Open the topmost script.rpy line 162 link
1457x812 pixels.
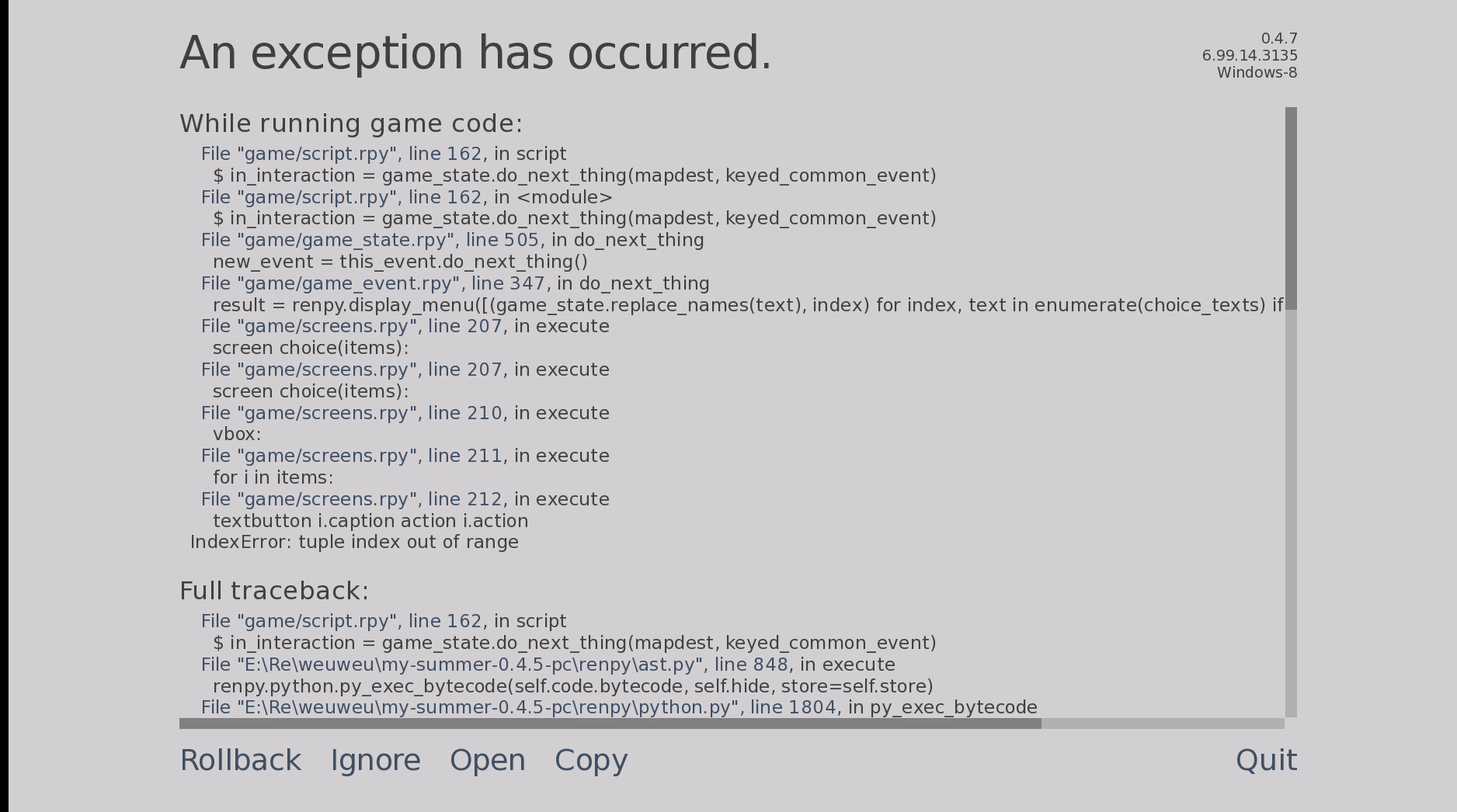click(x=341, y=154)
